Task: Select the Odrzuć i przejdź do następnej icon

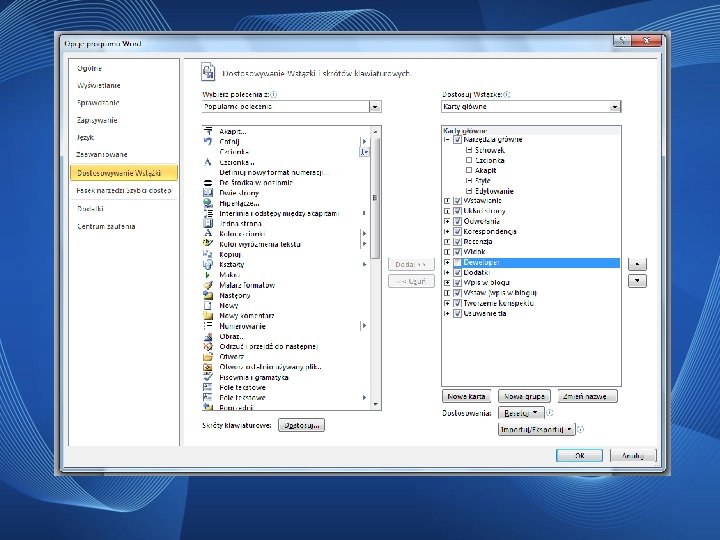Action: 208,346
